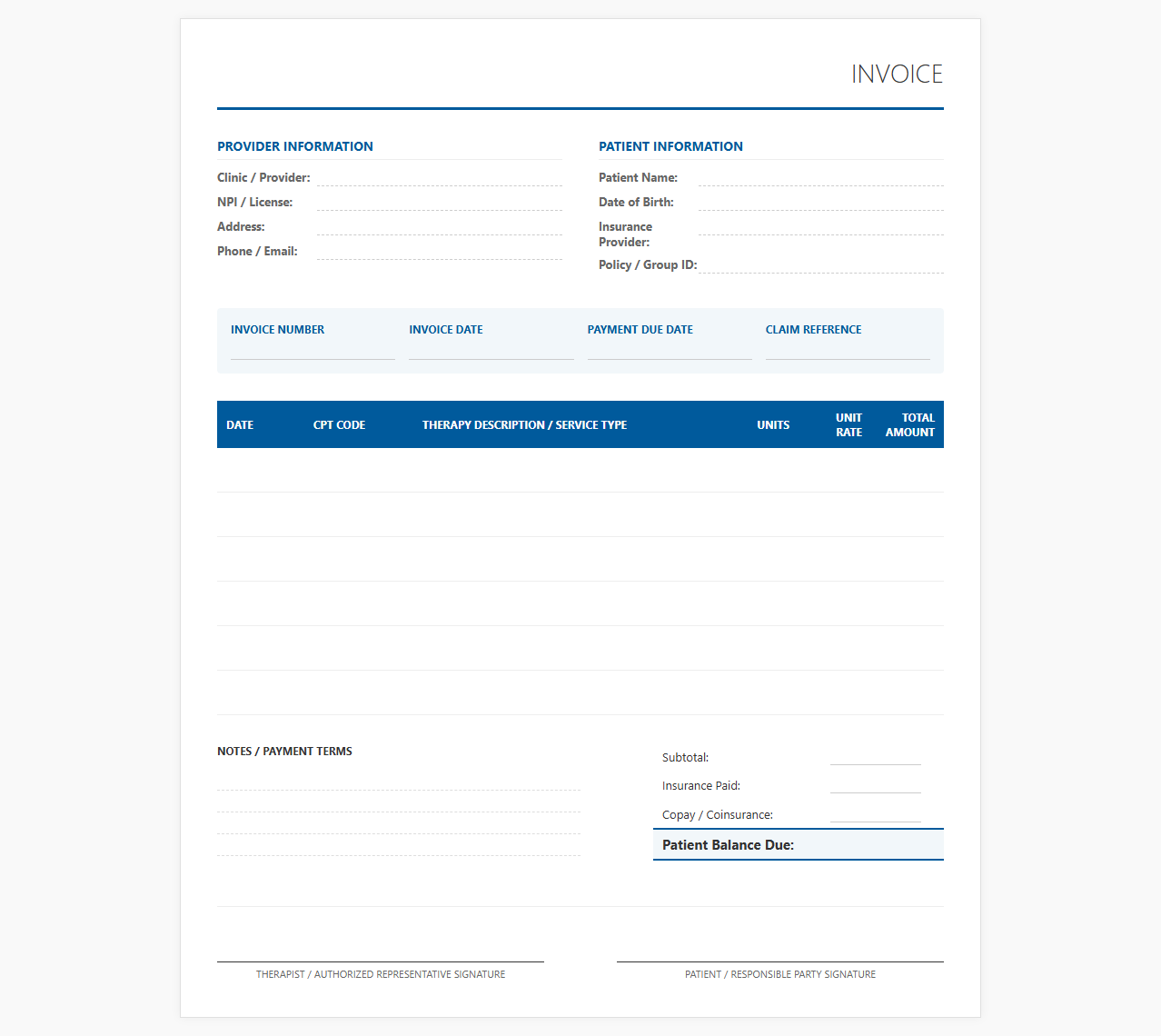
Task: Click the PROVIDER INFORMATION heading
Action: pyautogui.click(x=295, y=146)
